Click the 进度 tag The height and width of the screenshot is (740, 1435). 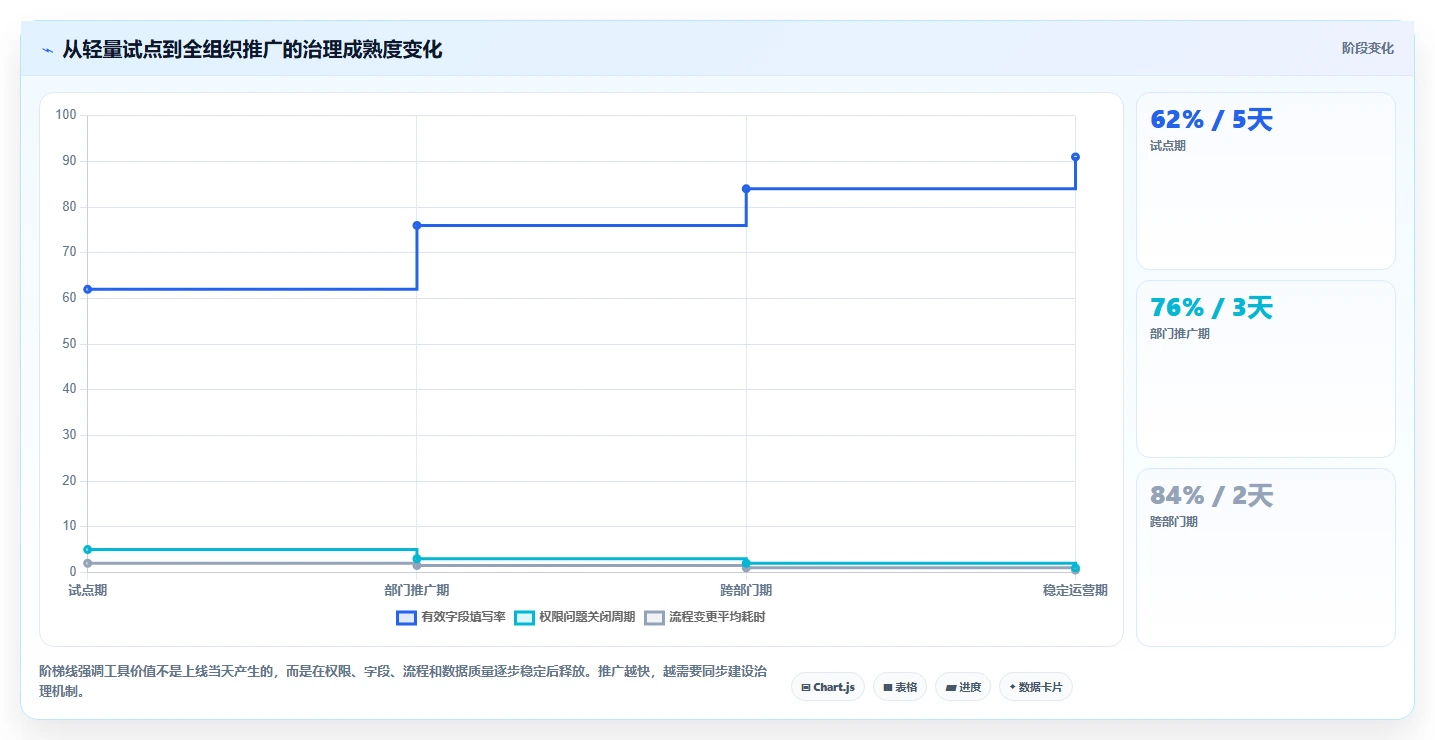click(963, 687)
